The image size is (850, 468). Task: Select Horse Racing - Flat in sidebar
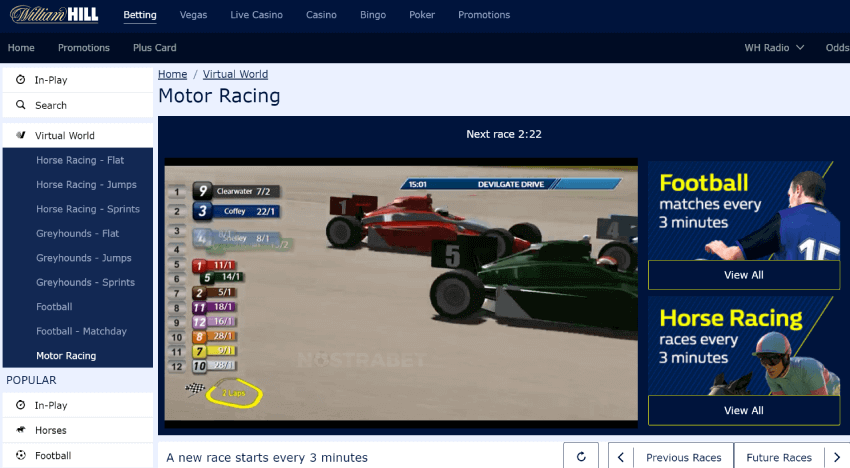coord(78,160)
